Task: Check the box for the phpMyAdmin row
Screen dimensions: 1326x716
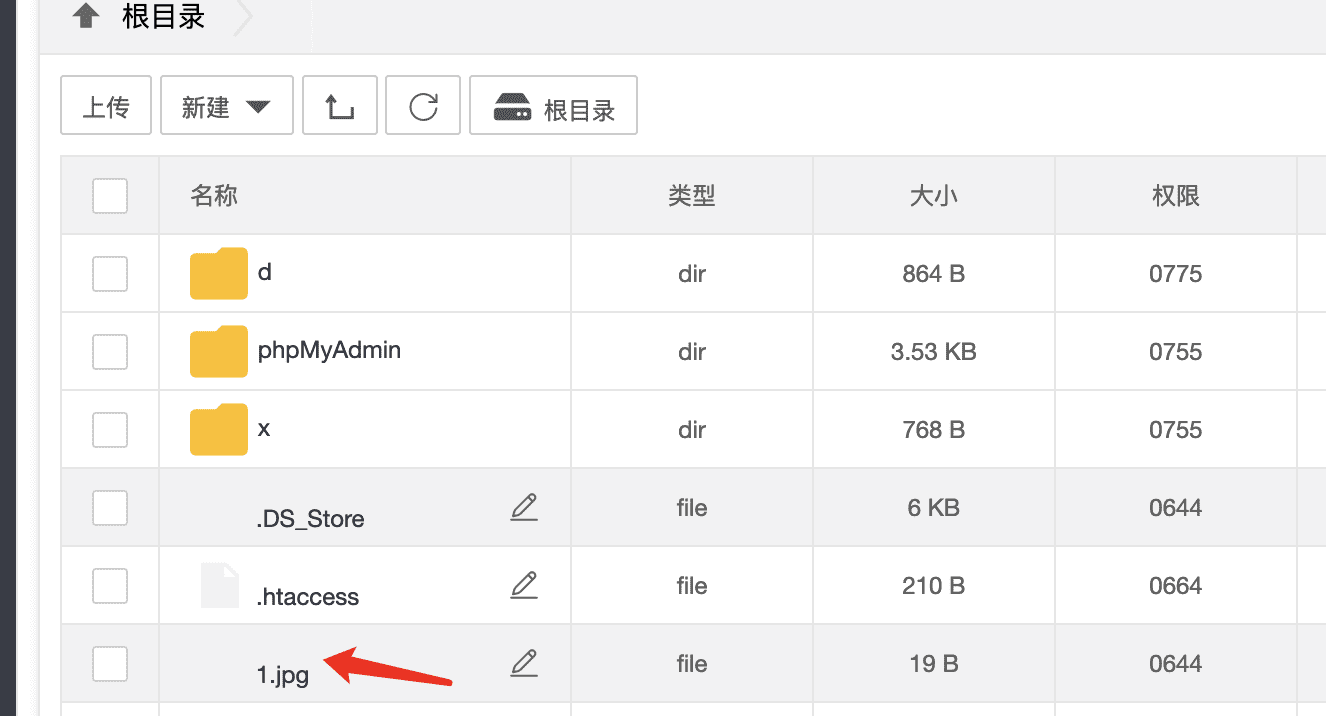Action: pyautogui.click(x=110, y=352)
